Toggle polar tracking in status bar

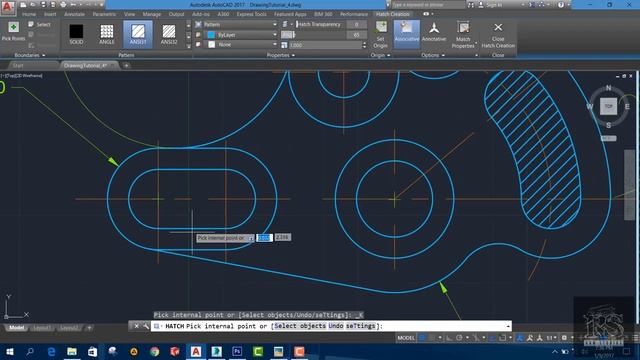(x=460, y=338)
